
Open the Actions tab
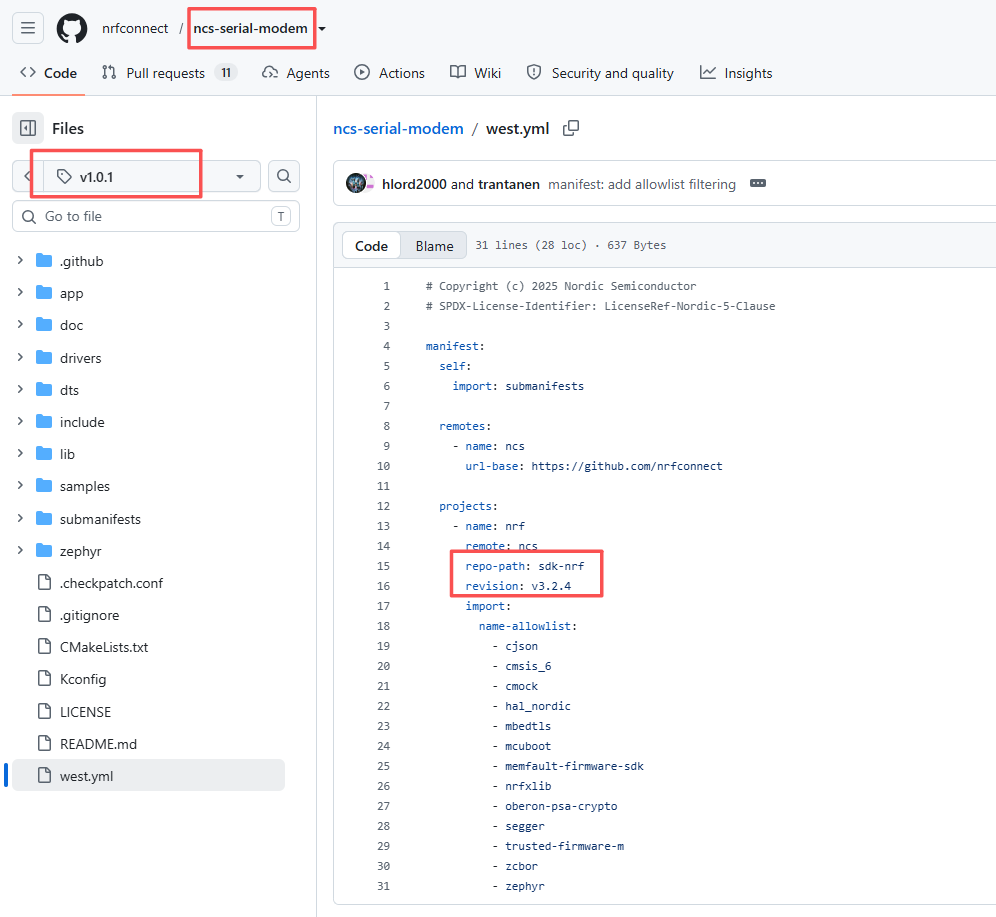pyautogui.click(x=389, y=73)
